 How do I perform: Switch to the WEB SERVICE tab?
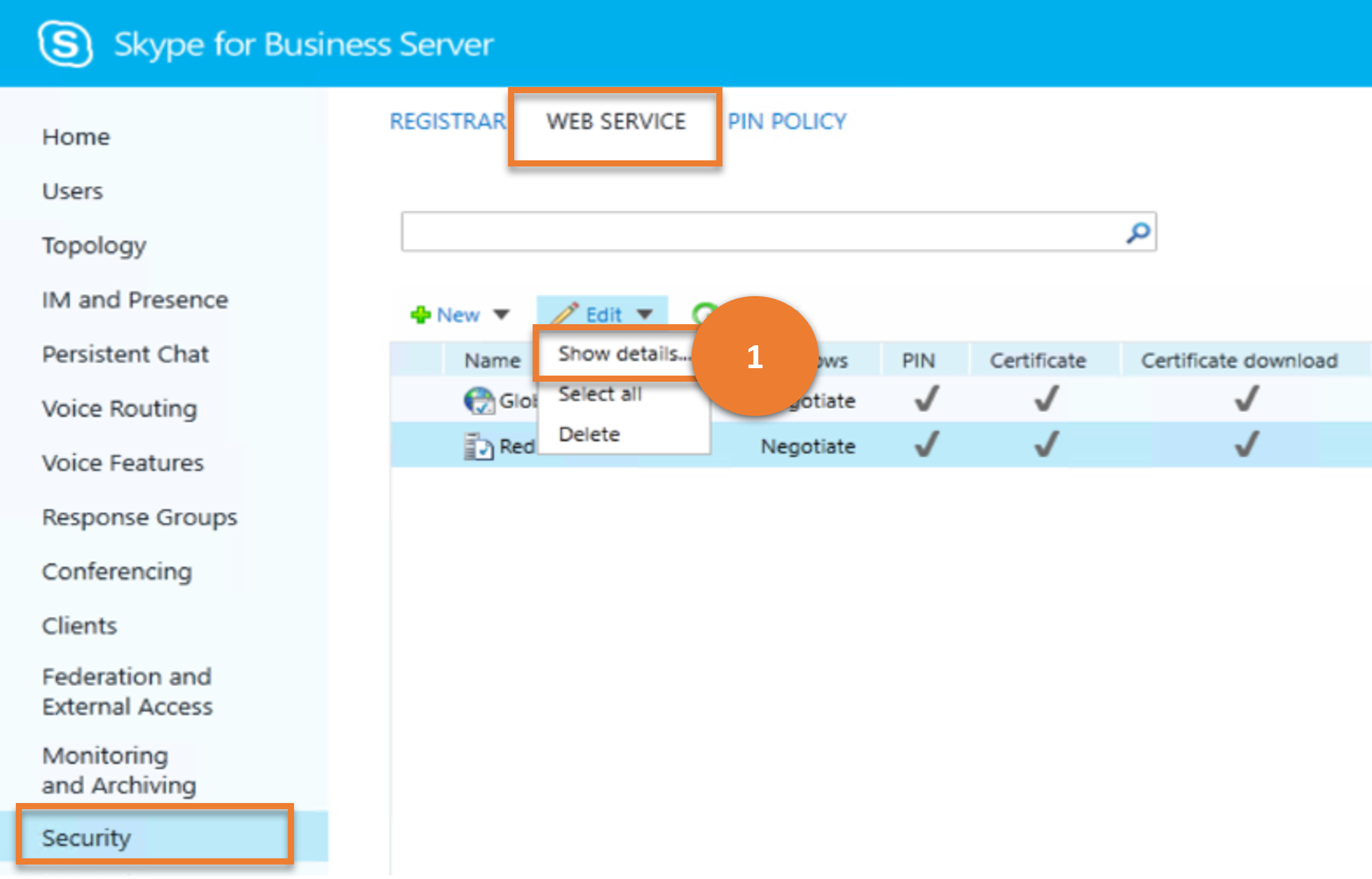click(x=616, y=122)
